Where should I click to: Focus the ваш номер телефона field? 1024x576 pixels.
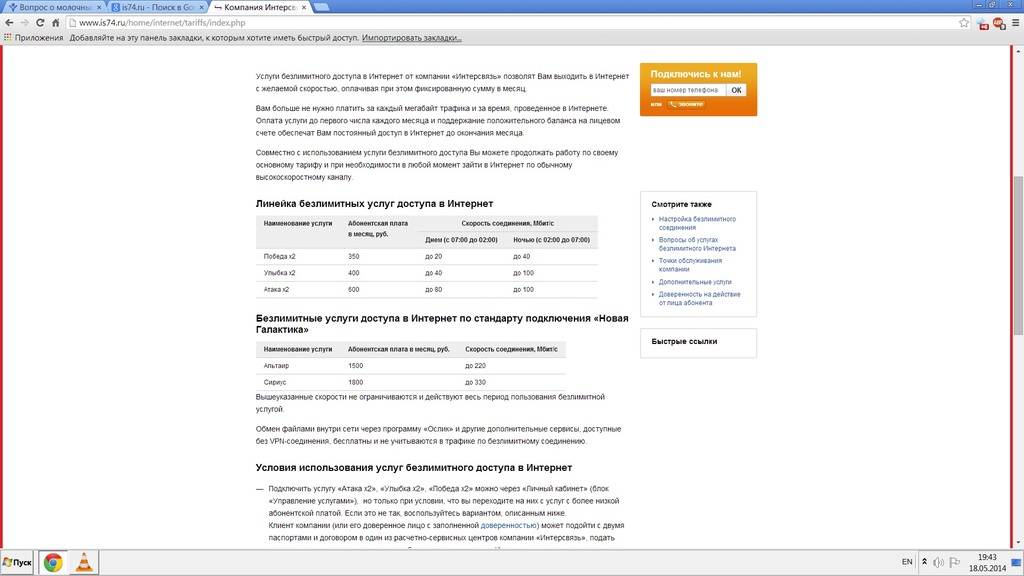point(687,90)
